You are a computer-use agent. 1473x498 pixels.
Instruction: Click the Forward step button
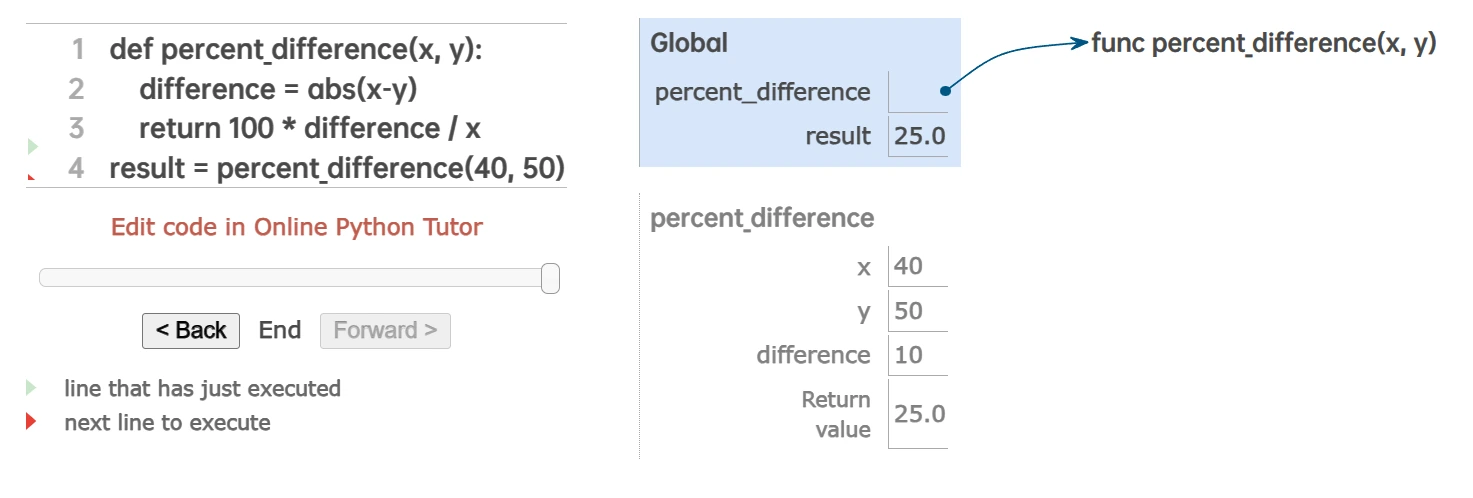(x=385, y=331)
